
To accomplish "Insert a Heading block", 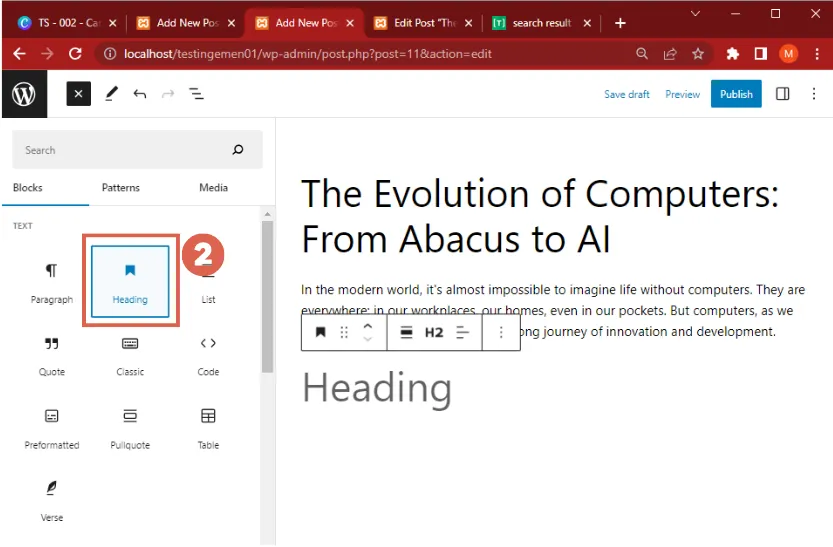I will pyautogui.click(x=130, y=281).
